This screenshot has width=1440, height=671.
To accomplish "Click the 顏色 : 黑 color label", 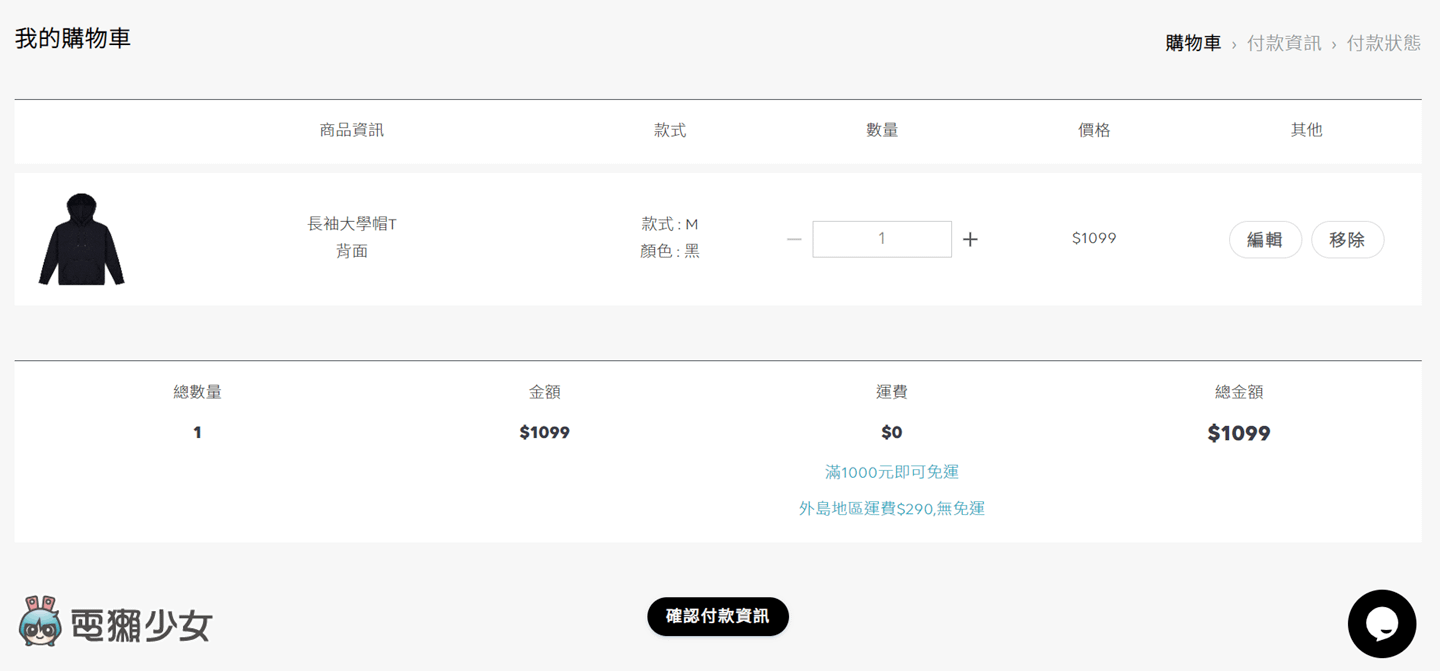I will click(670, 251).
